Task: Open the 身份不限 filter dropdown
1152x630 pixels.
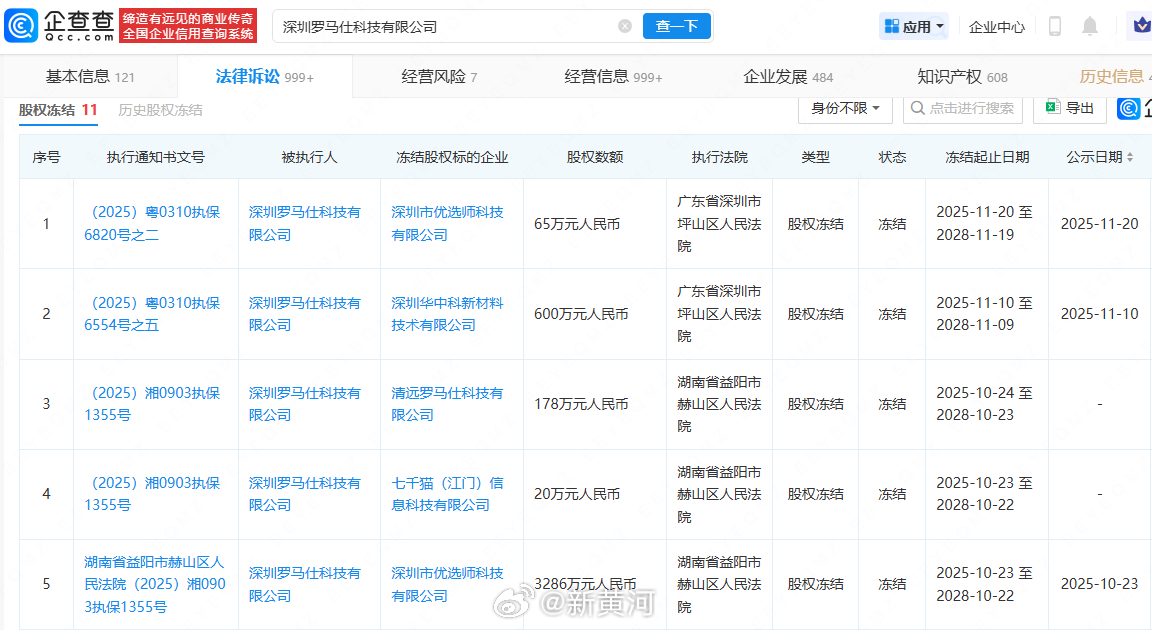Action: (845, 108)
